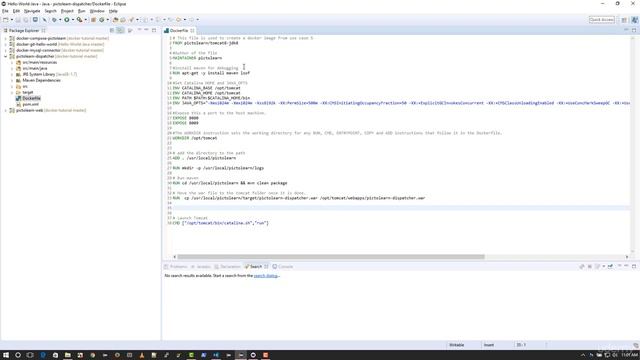The height and width of the screenshot is (360, 640).
Task: Click the New Java Class icon
Action: [x=102, y=20]
